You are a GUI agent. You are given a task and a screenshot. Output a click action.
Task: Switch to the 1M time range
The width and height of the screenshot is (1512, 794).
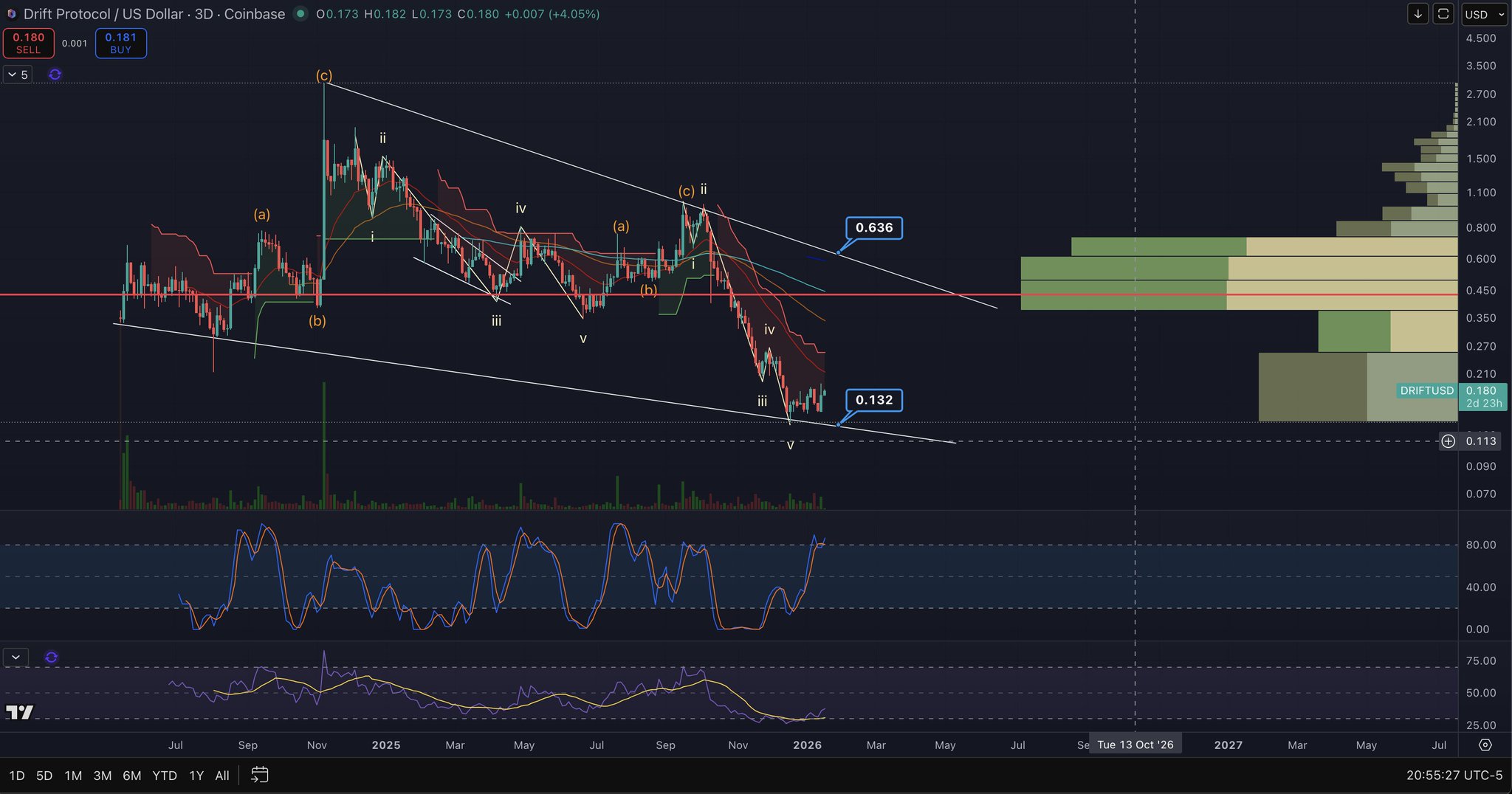(73, 776)
